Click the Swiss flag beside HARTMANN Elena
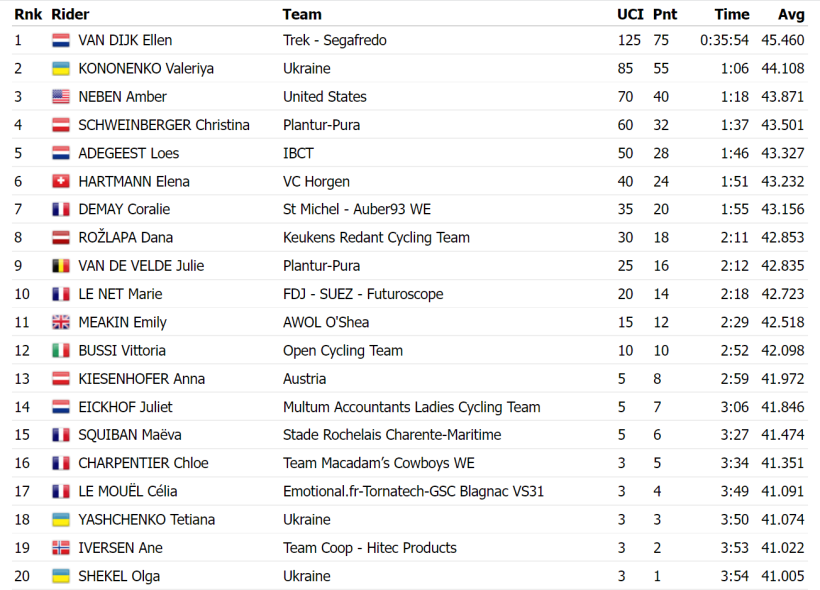820x590 pixels. [61, 181]
